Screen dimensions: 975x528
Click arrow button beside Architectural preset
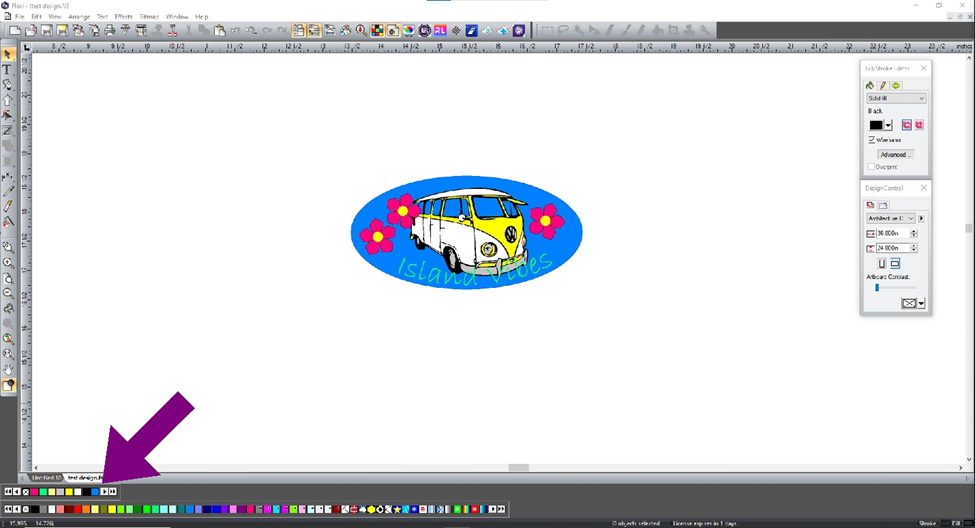pos(922,218)
